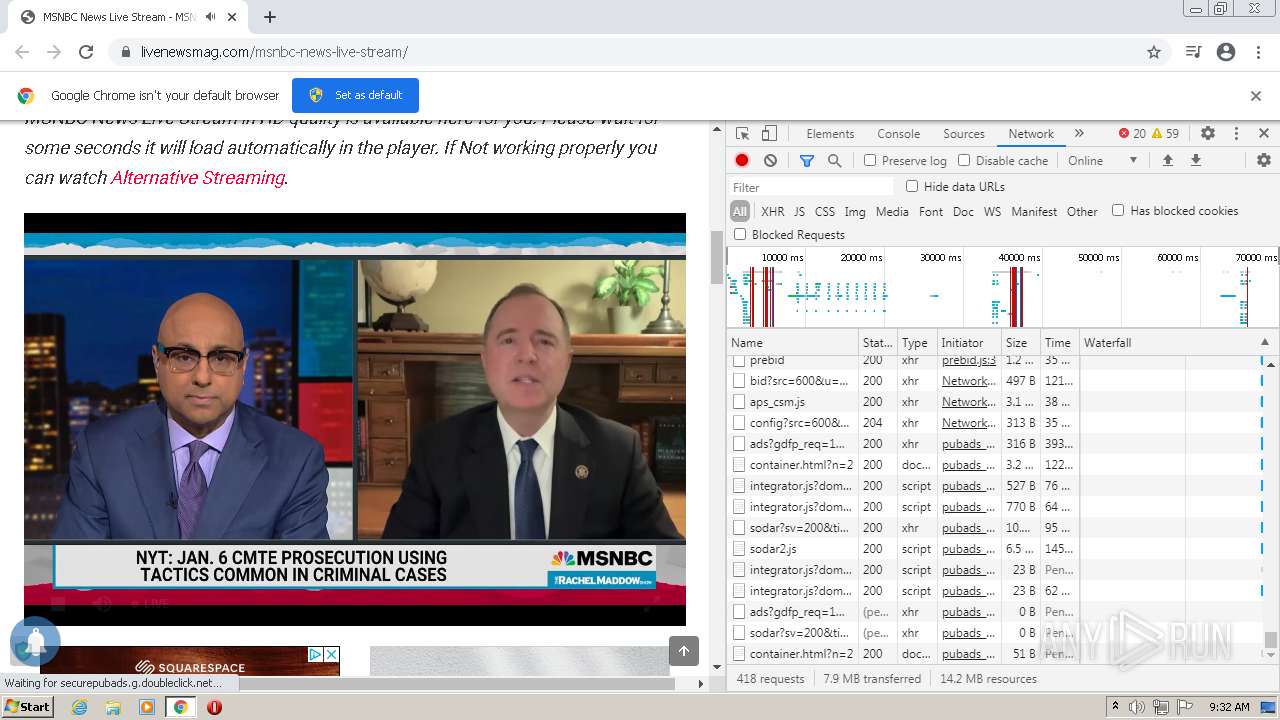Viewport: 1280px width, 720px height.
Task: Click the volume icon in system tray
Action: point(1137,707)
